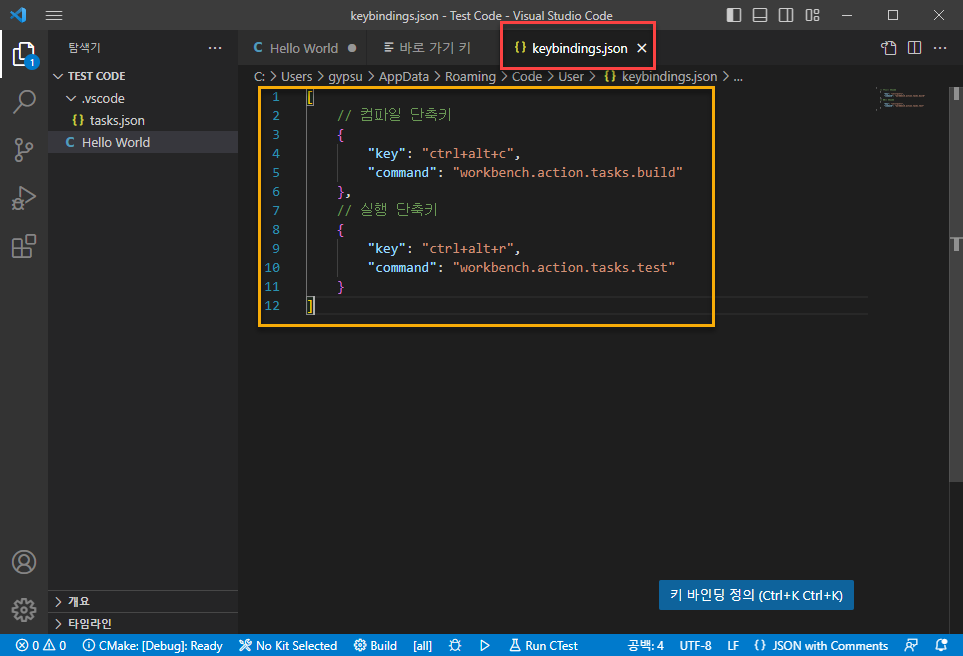Open the Accounts icon in activity bar
The width and height of the screenshot is (963, 656).
click(x=24, y=562)
